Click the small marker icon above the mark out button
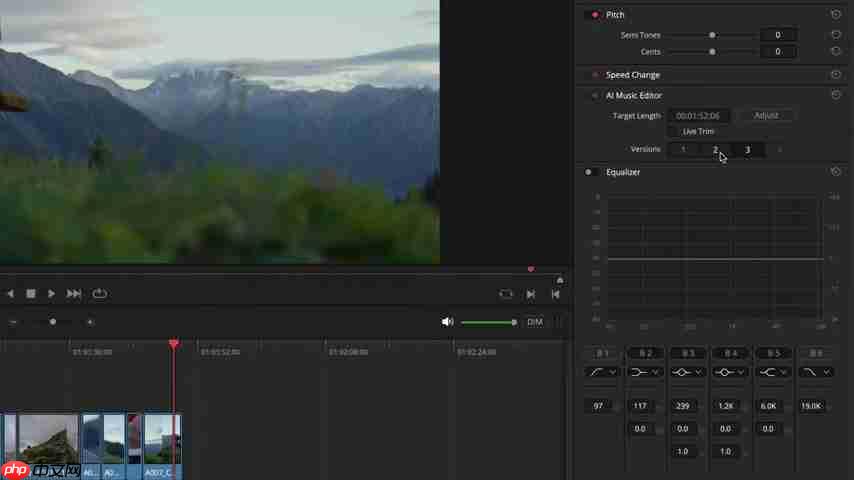 pyautogui.click(x=559, y=280)
